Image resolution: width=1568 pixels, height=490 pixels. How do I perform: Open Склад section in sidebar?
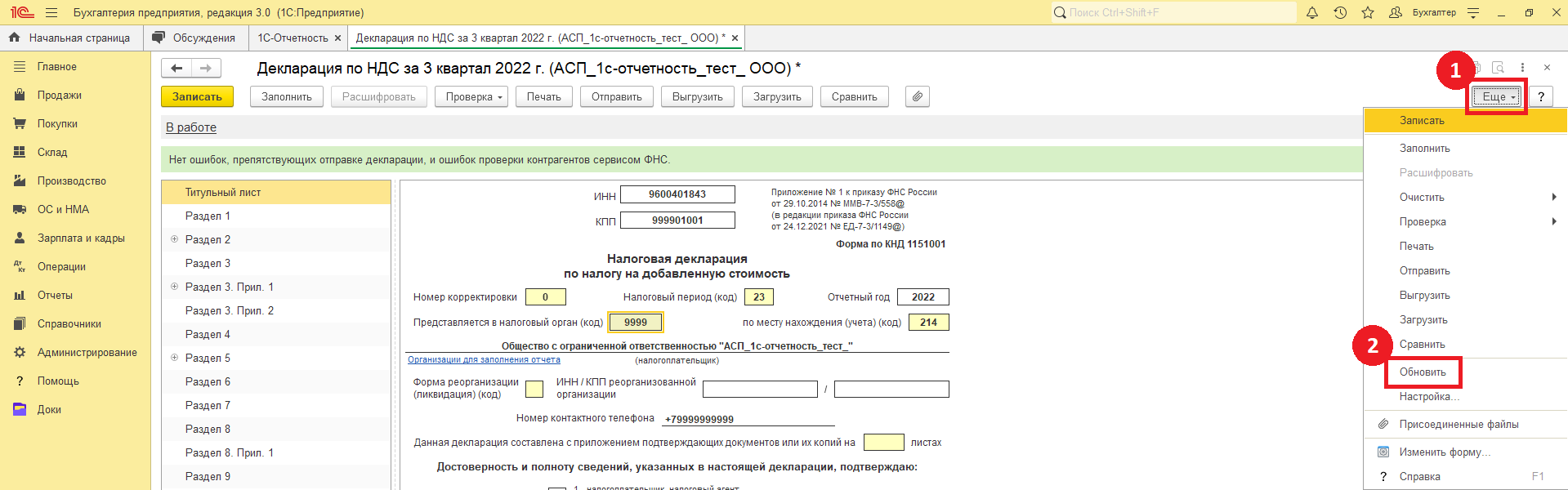(75, 152)
